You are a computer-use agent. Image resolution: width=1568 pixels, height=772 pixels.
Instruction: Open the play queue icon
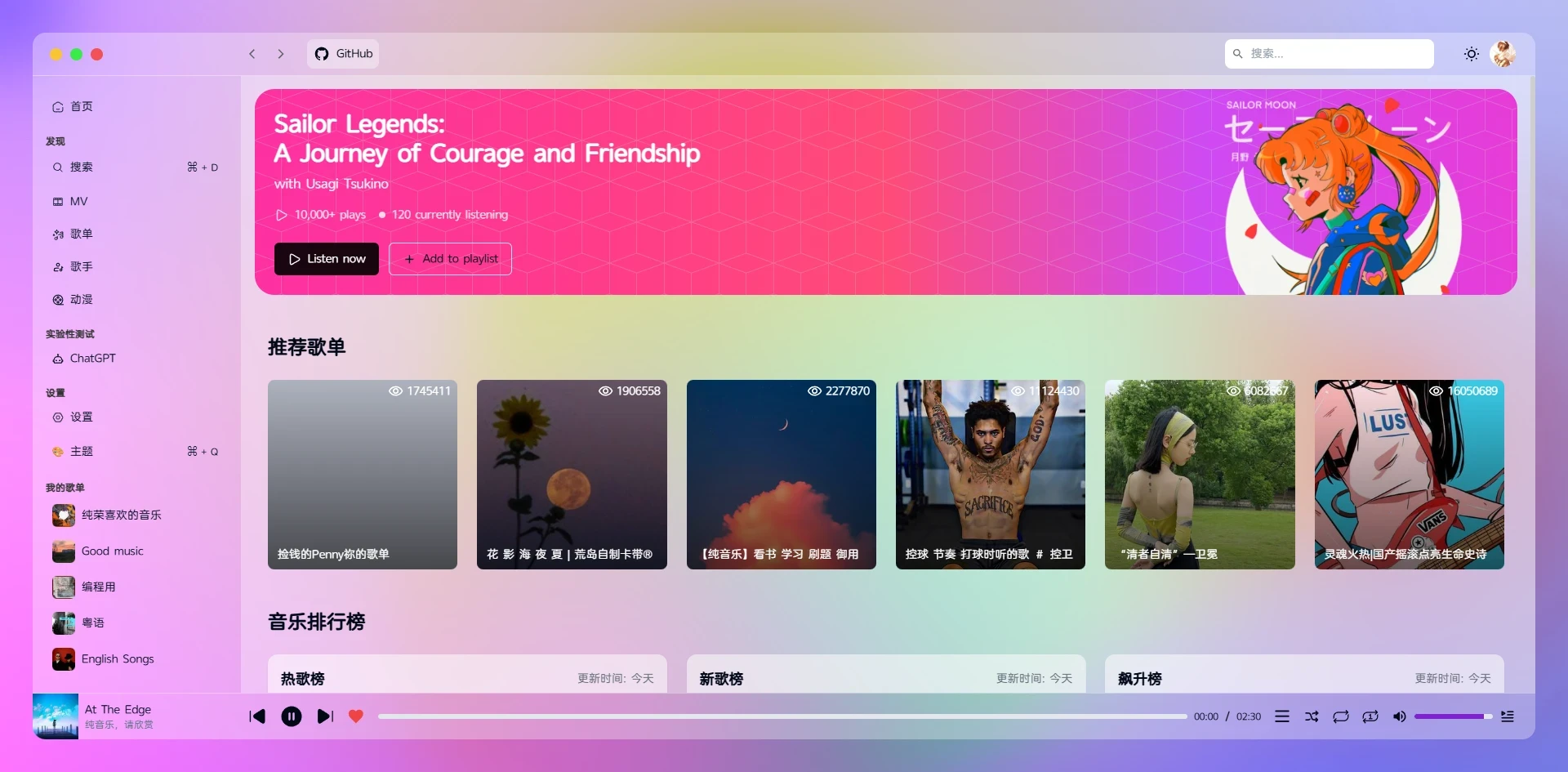tap(1508, 716)
